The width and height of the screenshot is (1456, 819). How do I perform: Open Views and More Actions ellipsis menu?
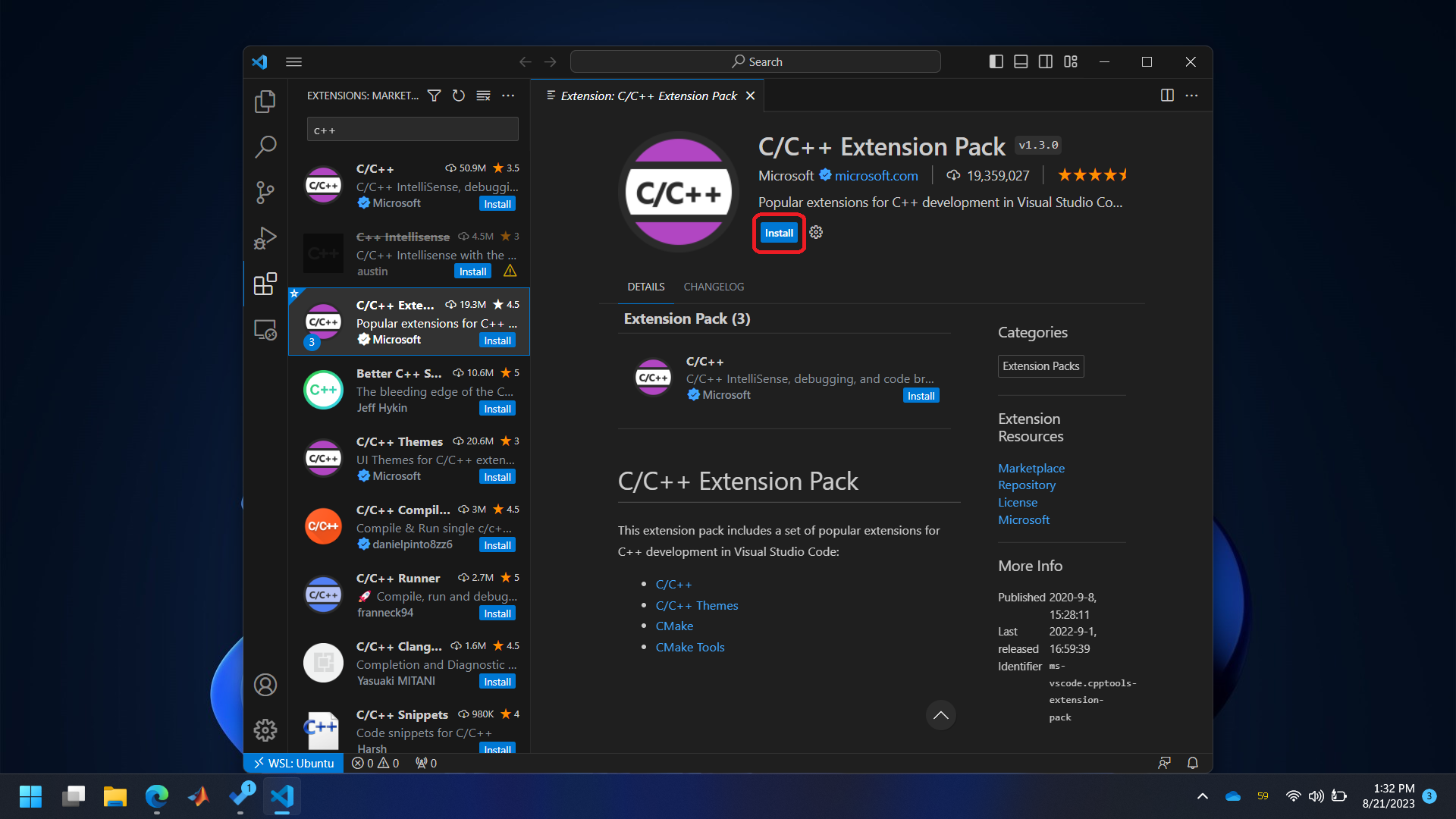pos(508,96)
